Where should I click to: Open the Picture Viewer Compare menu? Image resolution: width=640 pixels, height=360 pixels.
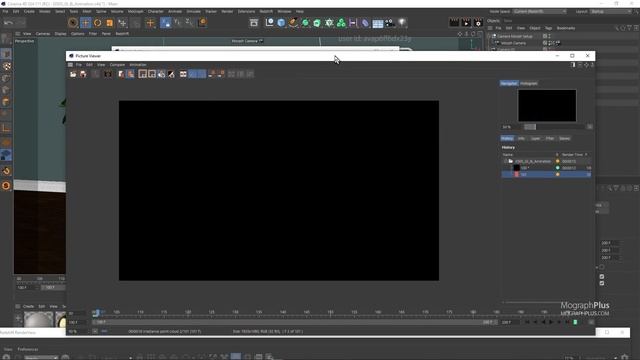(117, 65)
